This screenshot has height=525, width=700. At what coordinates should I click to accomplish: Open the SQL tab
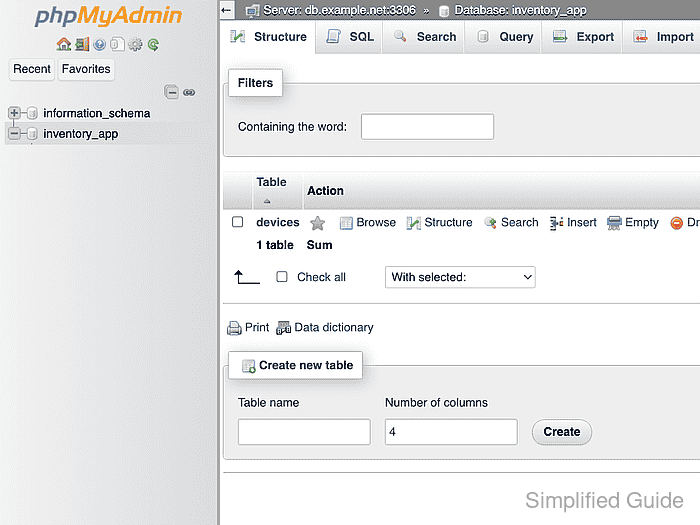(350, 37)
